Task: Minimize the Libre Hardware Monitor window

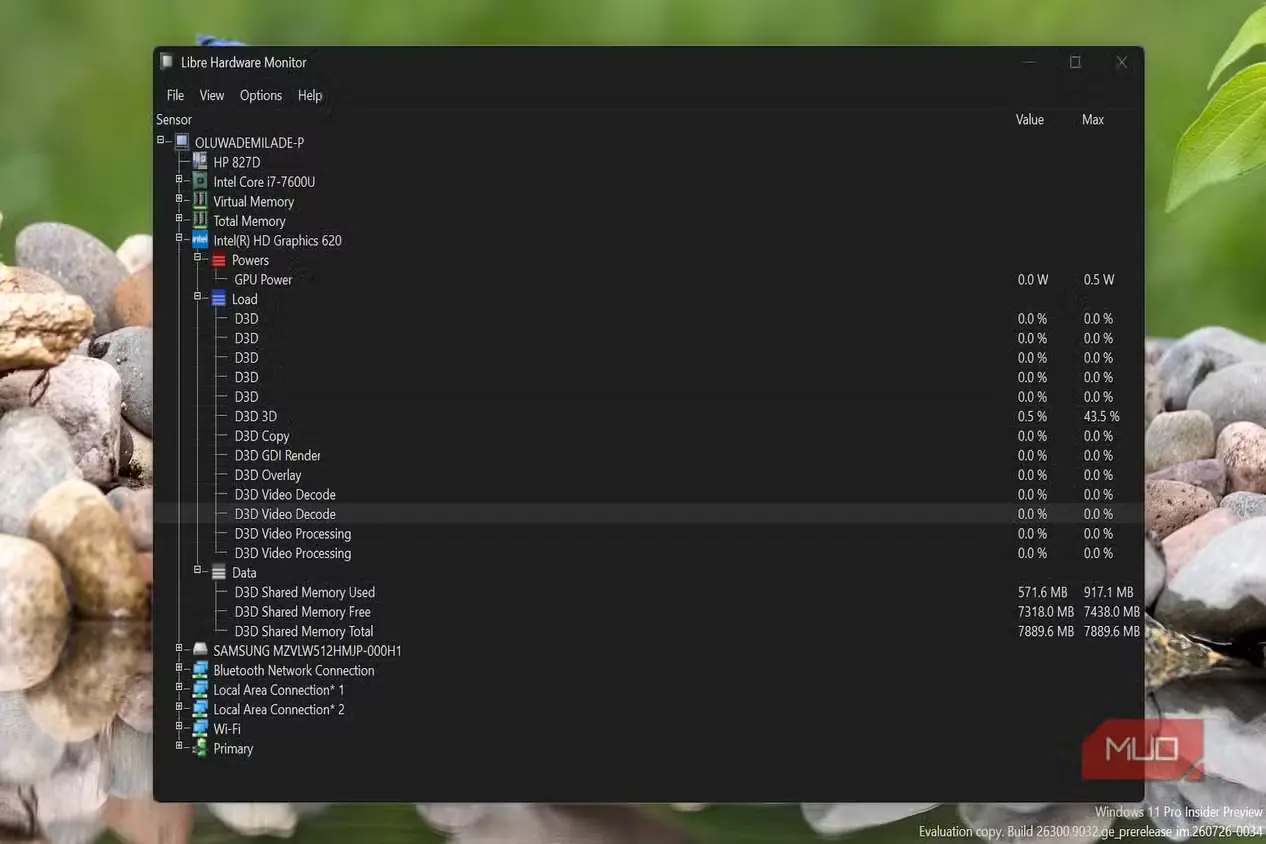Action: 1030,62
